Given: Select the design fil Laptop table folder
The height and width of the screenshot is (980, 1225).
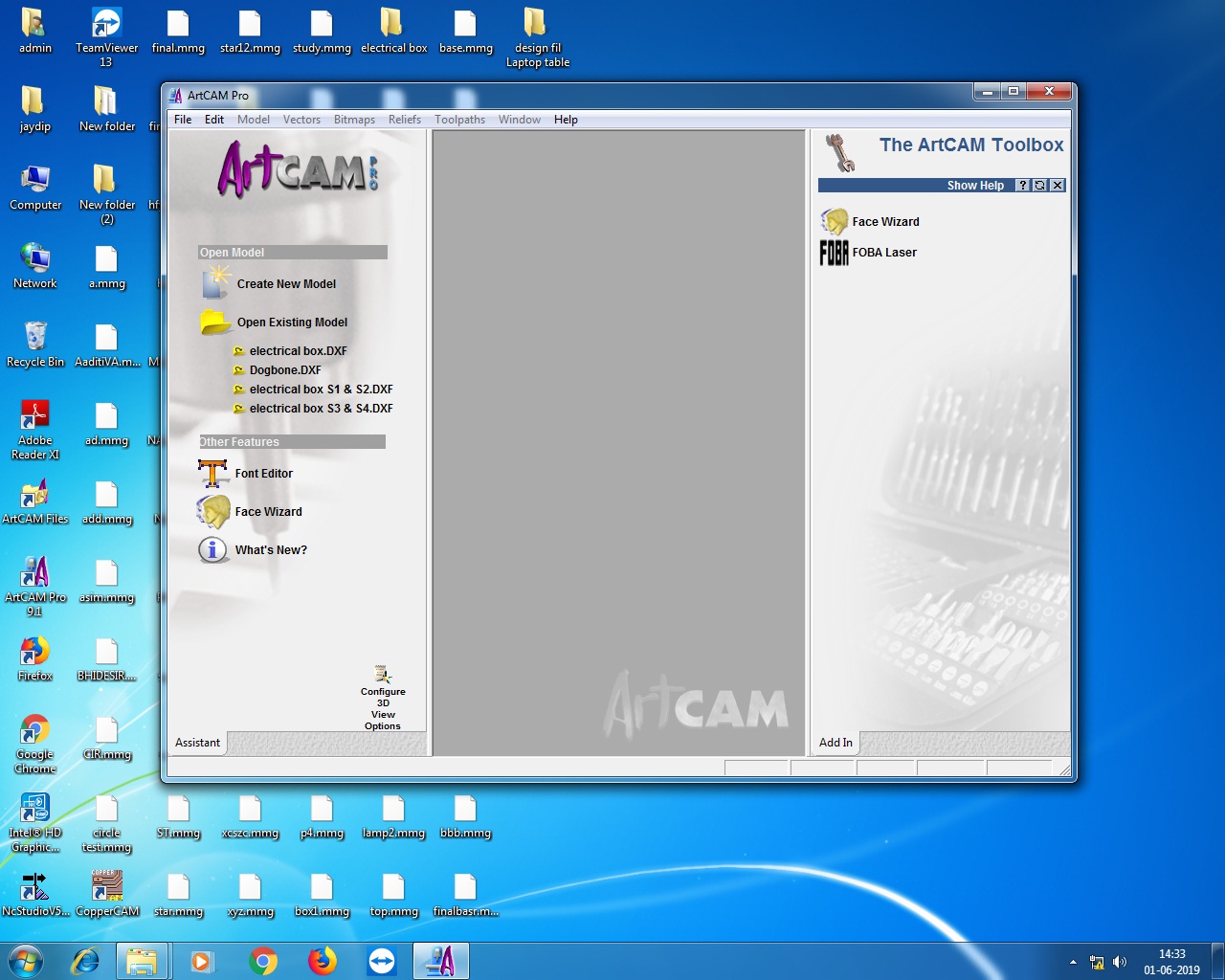Looking at the screenshot, I should tap(537, 37).
